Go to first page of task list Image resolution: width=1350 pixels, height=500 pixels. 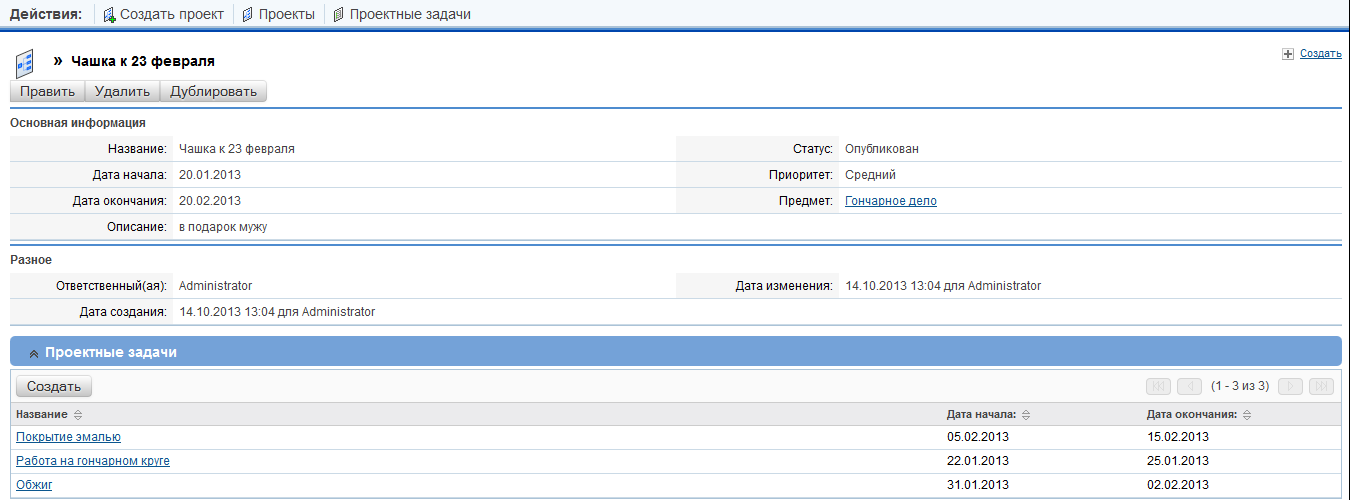(1159, 386)
